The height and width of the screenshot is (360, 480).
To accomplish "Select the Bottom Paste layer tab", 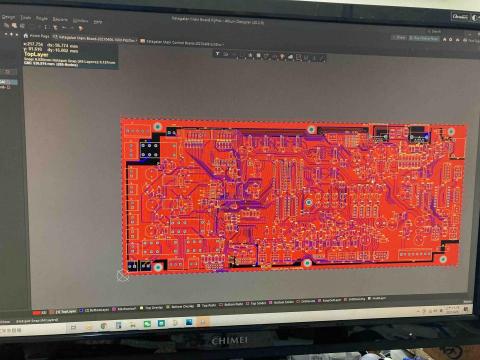I will click(x=231, y=304).
